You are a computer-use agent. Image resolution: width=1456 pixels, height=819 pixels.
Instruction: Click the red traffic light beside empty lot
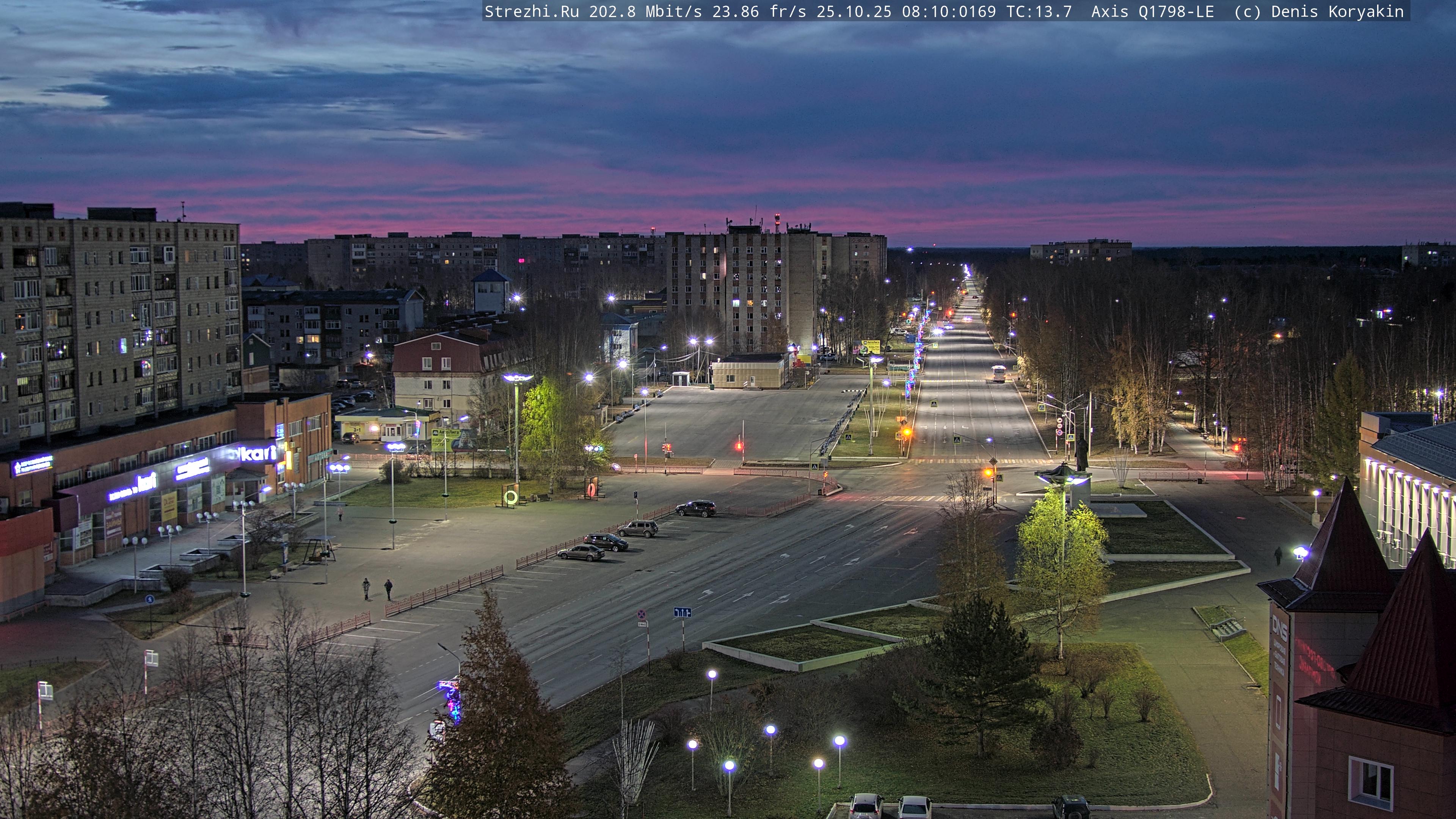click(x=739, y=446)
